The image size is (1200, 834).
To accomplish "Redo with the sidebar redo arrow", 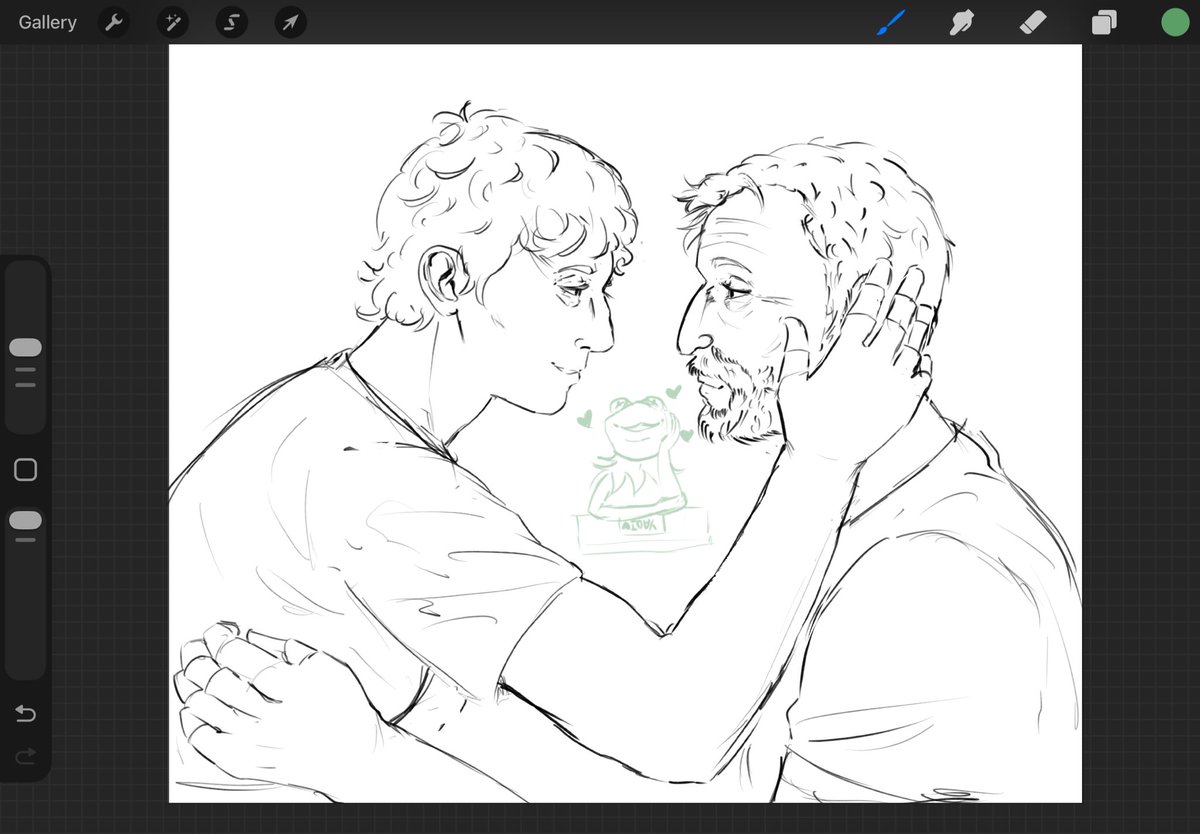I will (x=25, y=755).
